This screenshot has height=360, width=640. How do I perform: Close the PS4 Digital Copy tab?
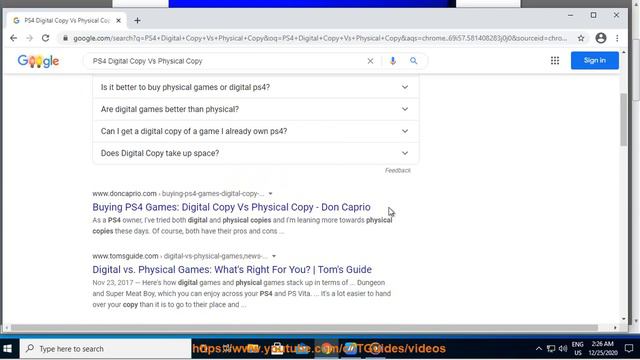pyautogui.click(x=118, y=20)
